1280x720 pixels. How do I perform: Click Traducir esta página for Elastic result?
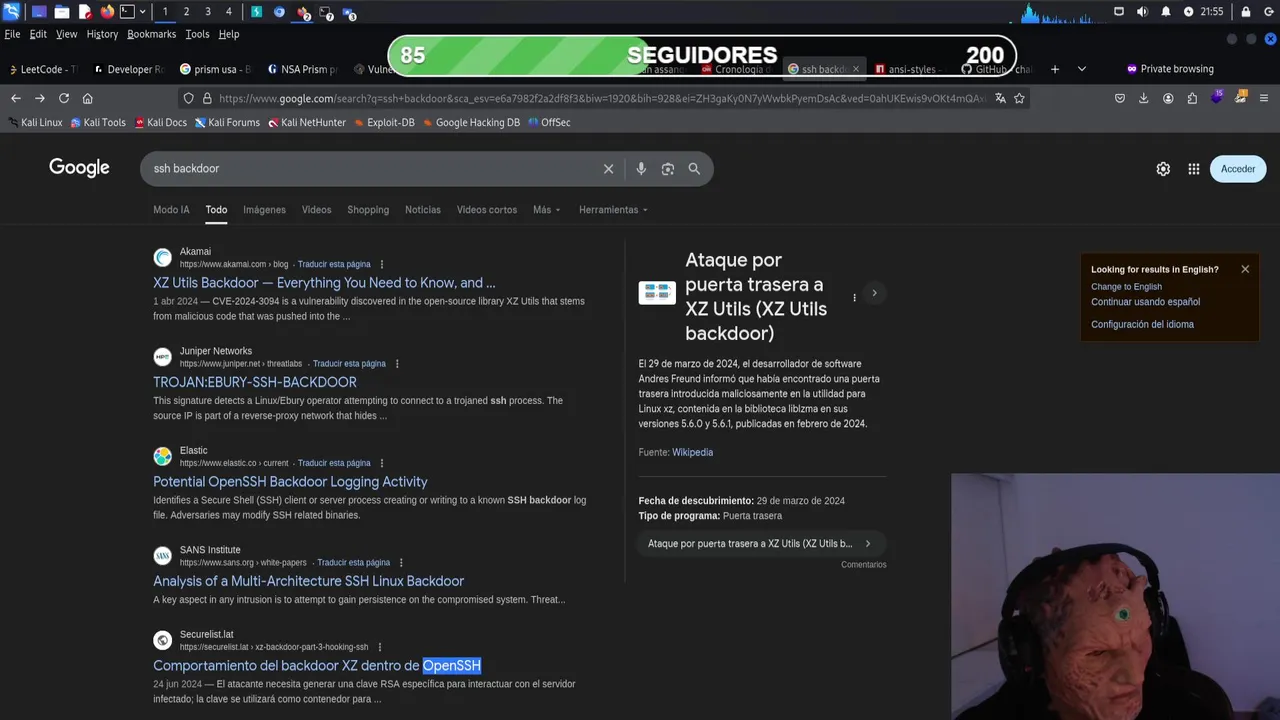point(334,463)
